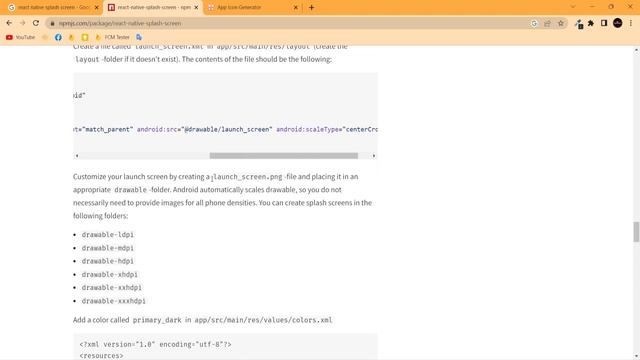Open the Firebase bookmark left of yellow square
Image resolution: width=640 pixels, height=360 pixels.
(x=72, y=37)
